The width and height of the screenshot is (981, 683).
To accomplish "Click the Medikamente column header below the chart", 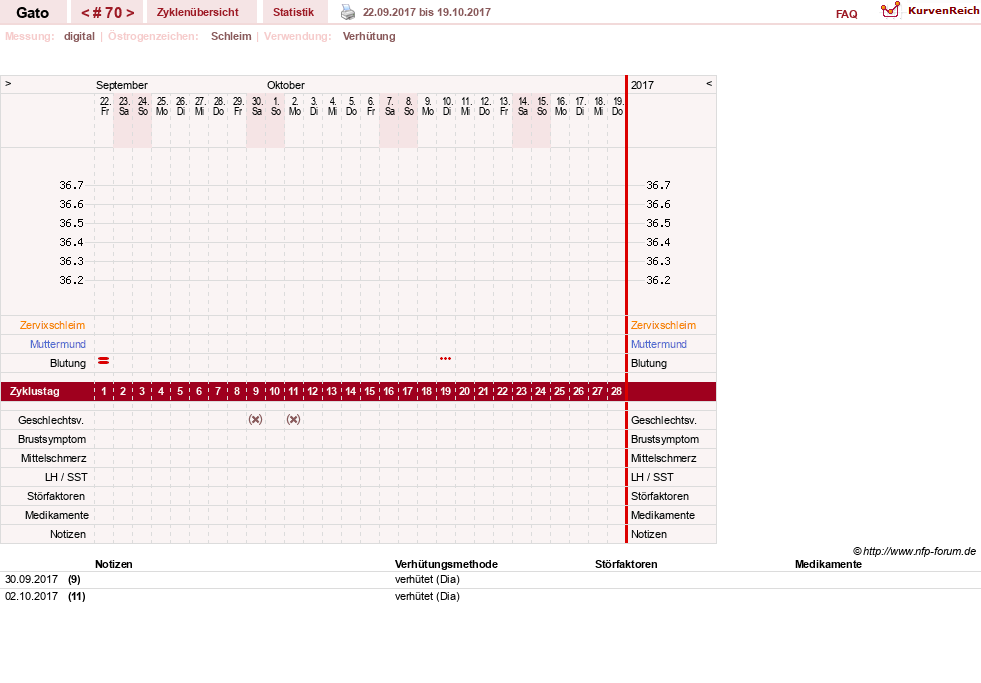I will pos(828,564).
